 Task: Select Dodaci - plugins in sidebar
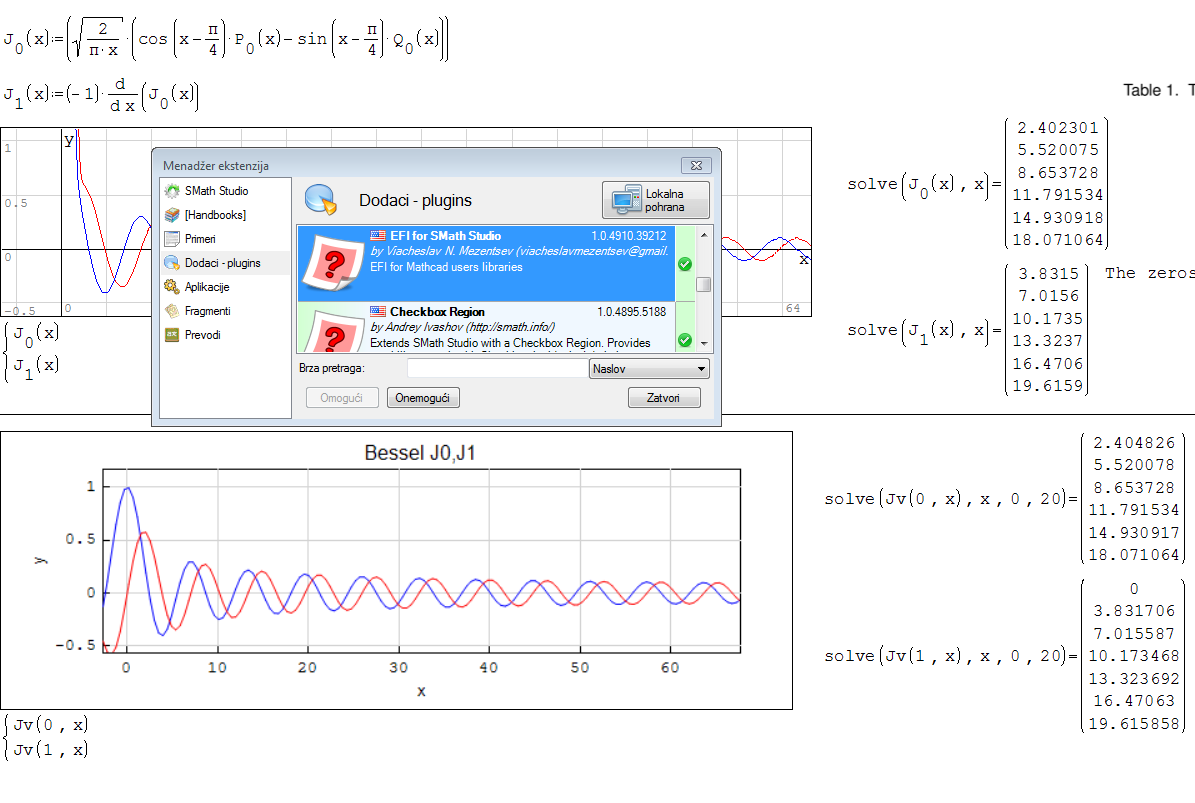pyautogui.click(x=222, y=263)
